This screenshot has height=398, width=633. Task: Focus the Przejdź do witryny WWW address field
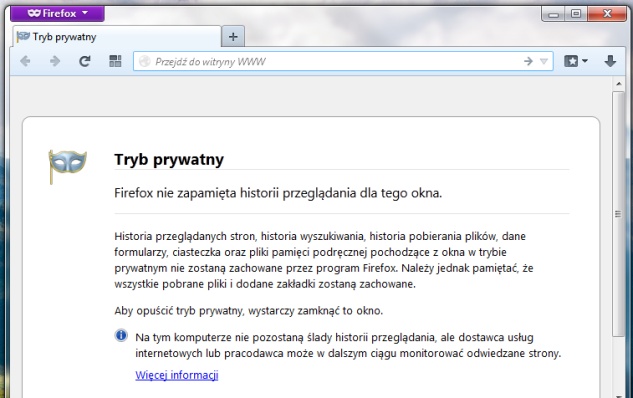coord(343,61)
